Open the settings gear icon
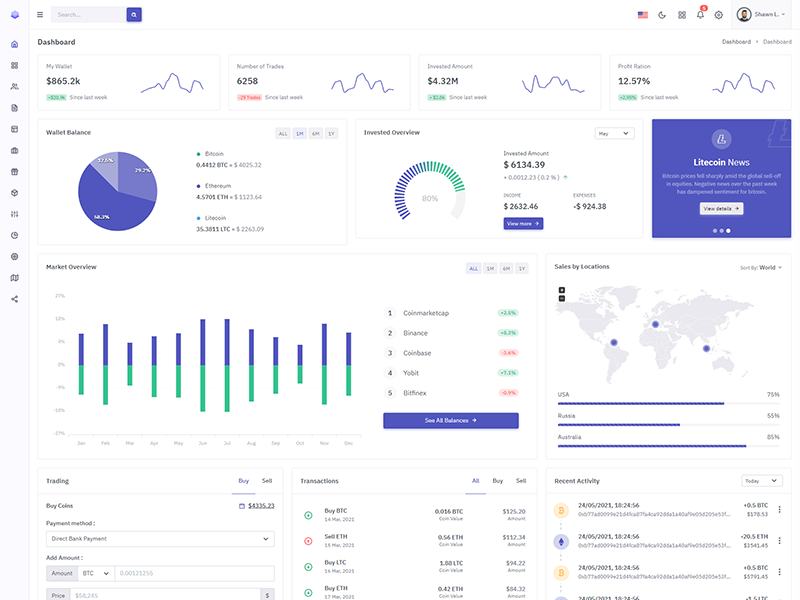The image size is (800, 600). 718,15
